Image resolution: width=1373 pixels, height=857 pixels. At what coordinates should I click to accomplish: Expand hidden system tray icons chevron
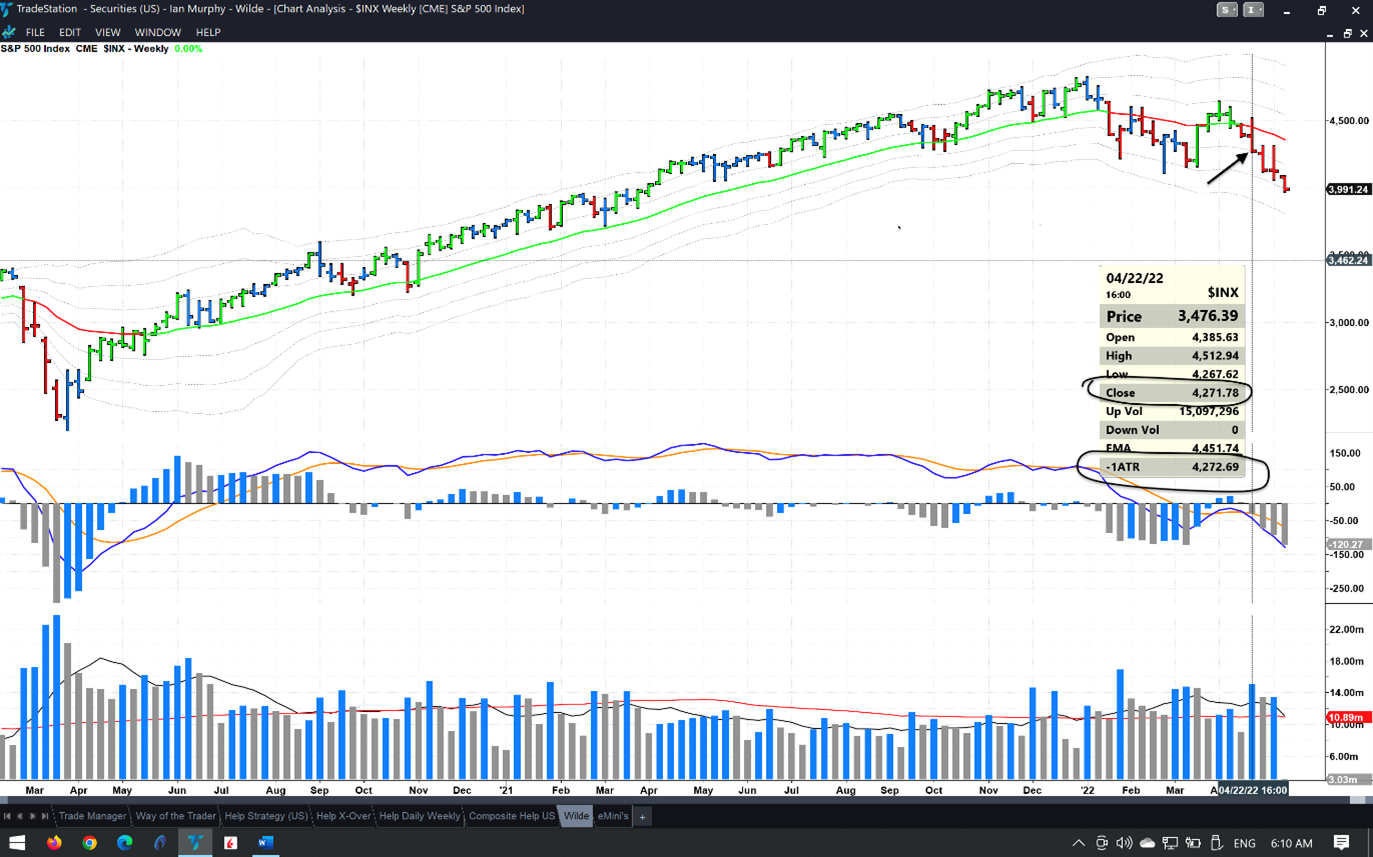(x=1078, y=843)
